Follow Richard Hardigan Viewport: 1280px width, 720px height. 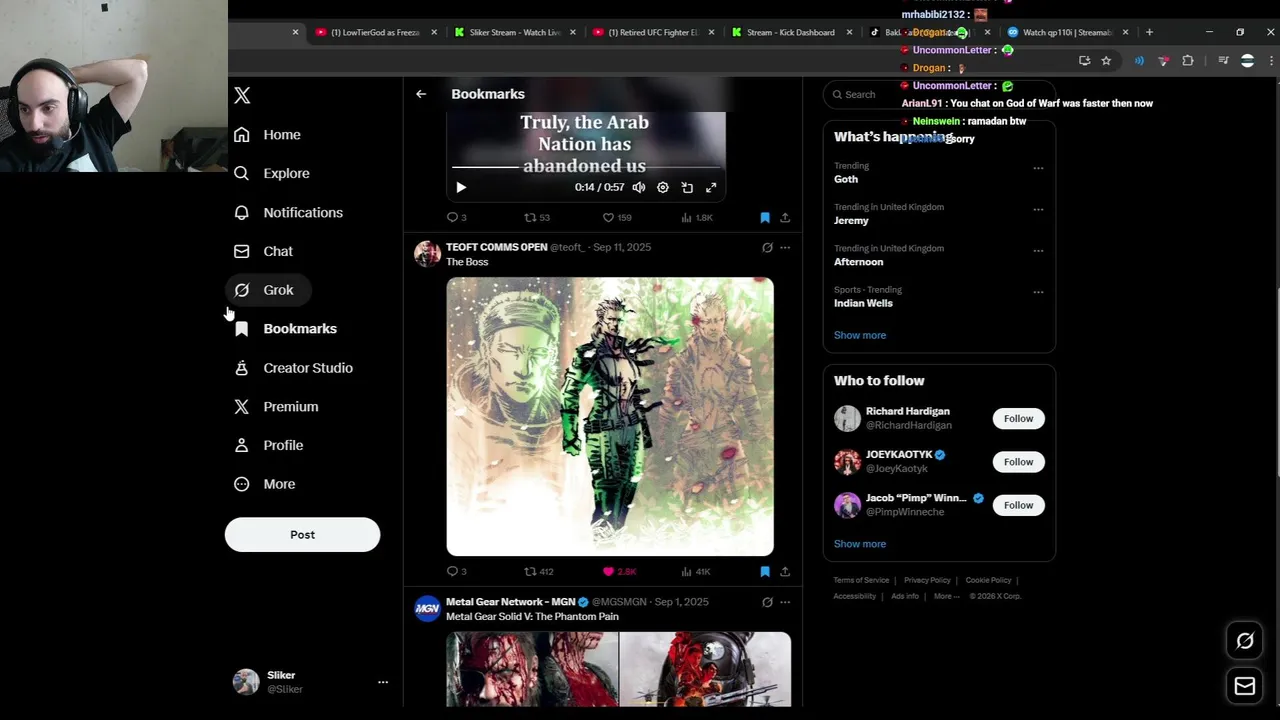tap(1018, 419)
